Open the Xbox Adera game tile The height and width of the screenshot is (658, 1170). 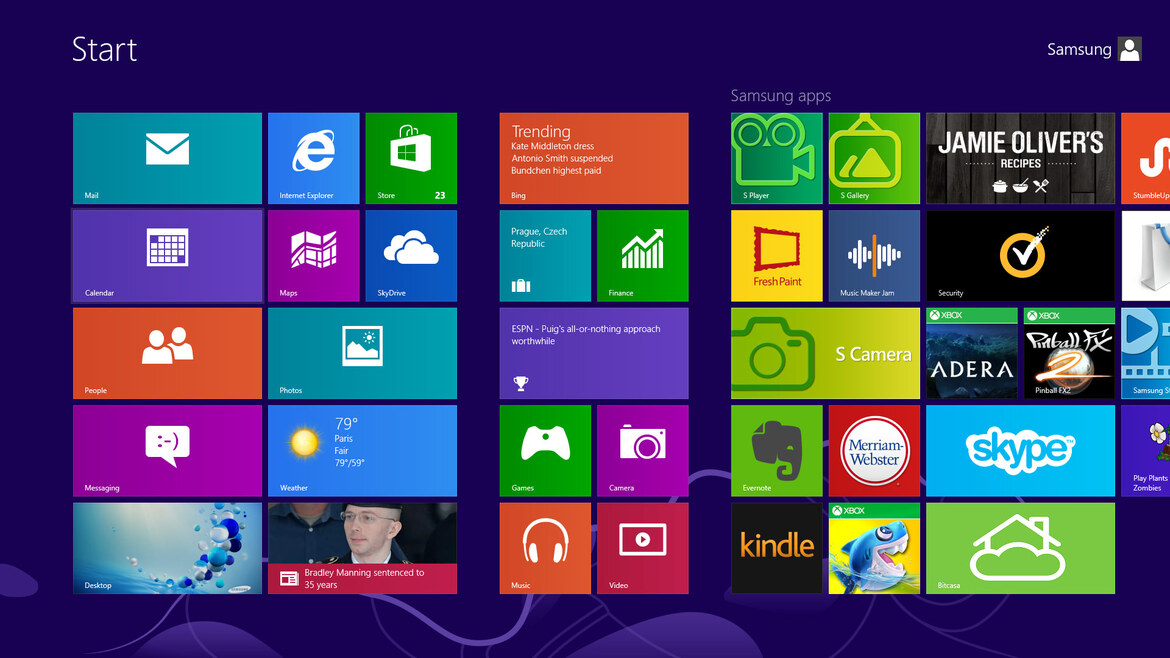[972, 353]
